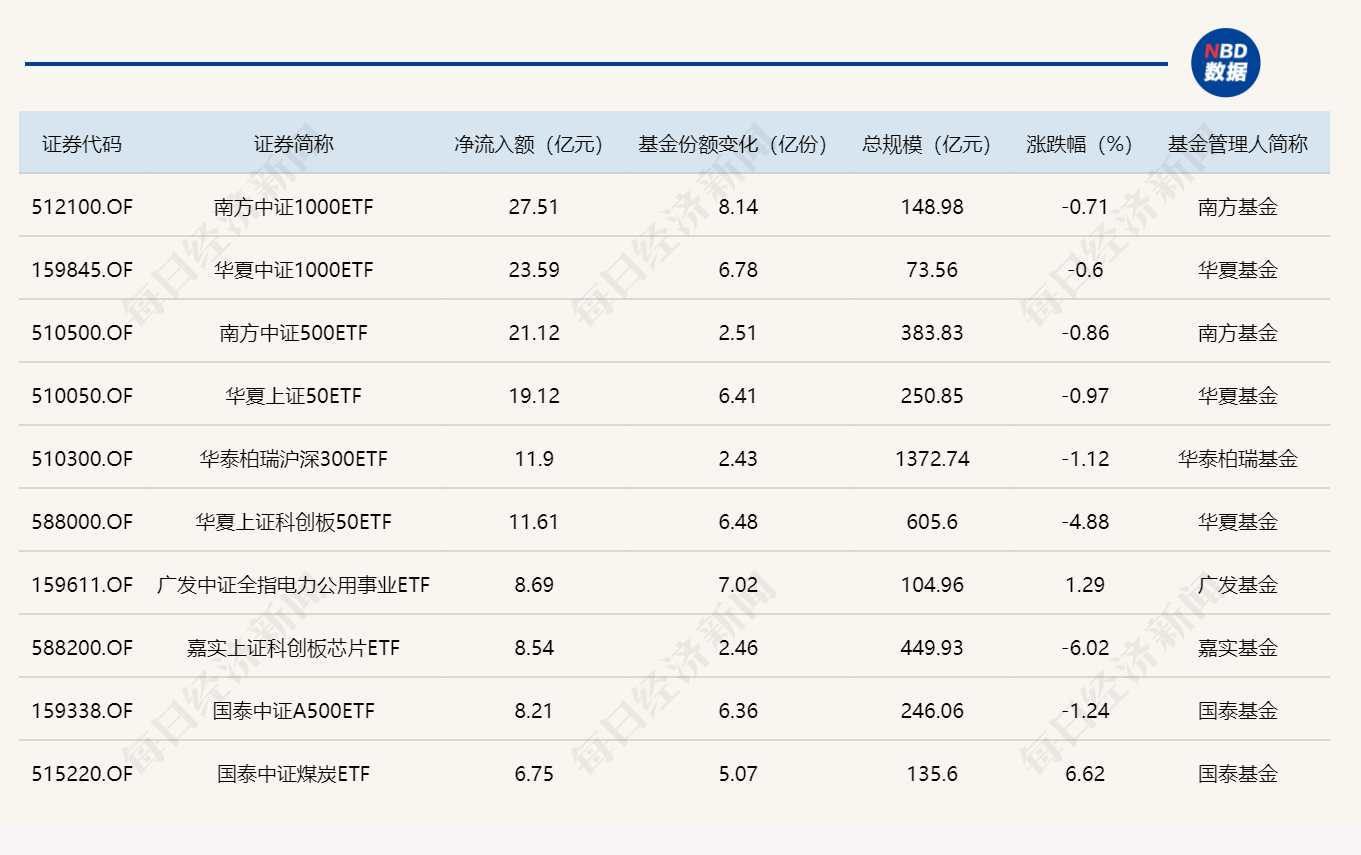
Task: Click share change value 5.07
Action: 738,774
